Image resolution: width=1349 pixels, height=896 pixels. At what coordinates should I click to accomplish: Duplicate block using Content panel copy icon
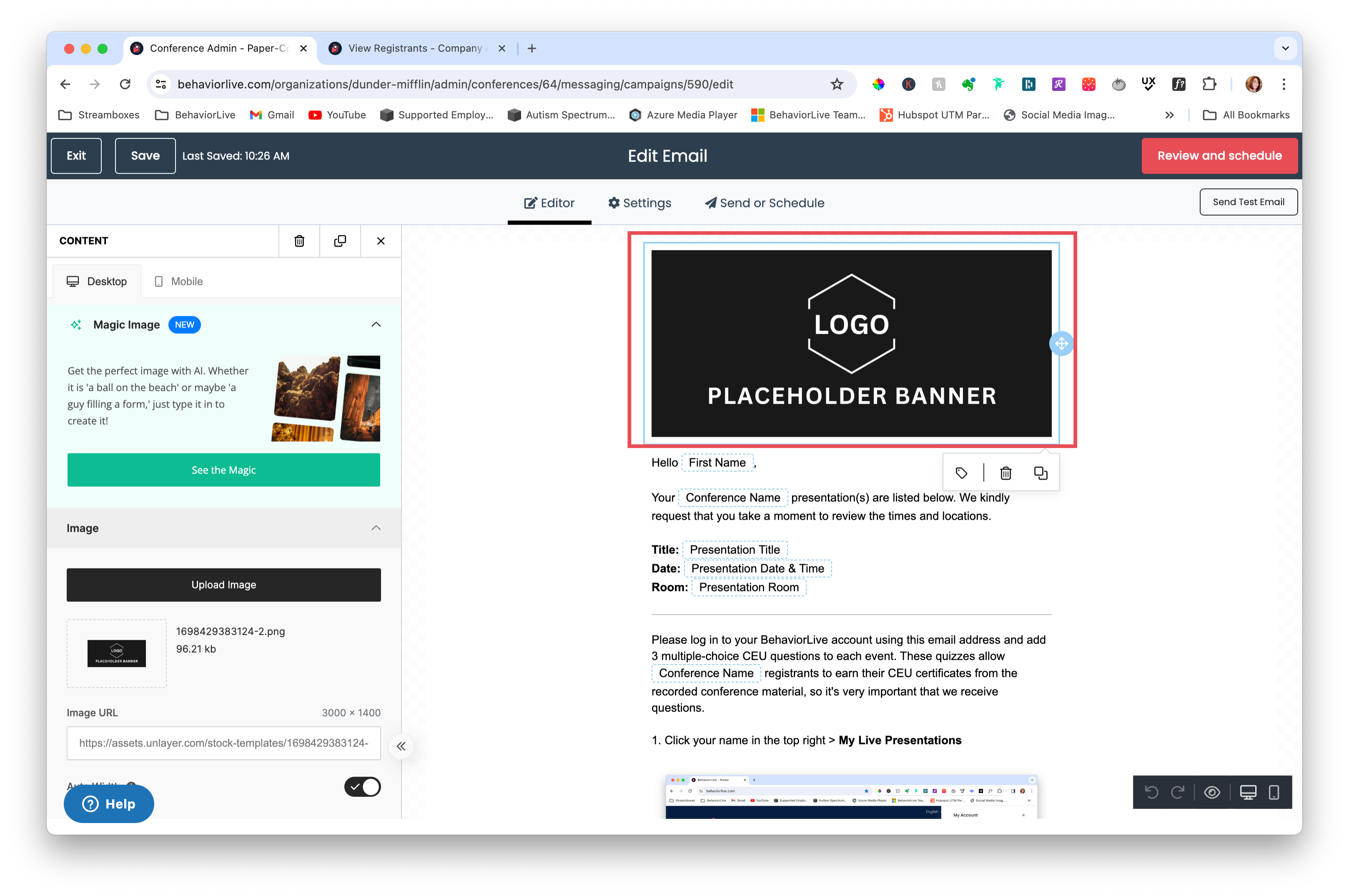(x=340, y=241)
